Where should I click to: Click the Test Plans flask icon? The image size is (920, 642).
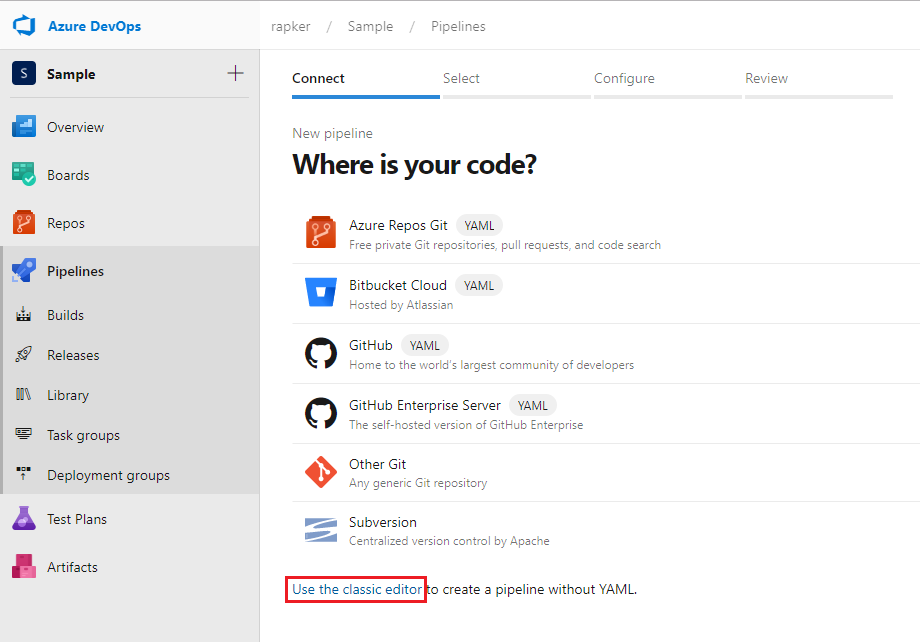[24, 518]
